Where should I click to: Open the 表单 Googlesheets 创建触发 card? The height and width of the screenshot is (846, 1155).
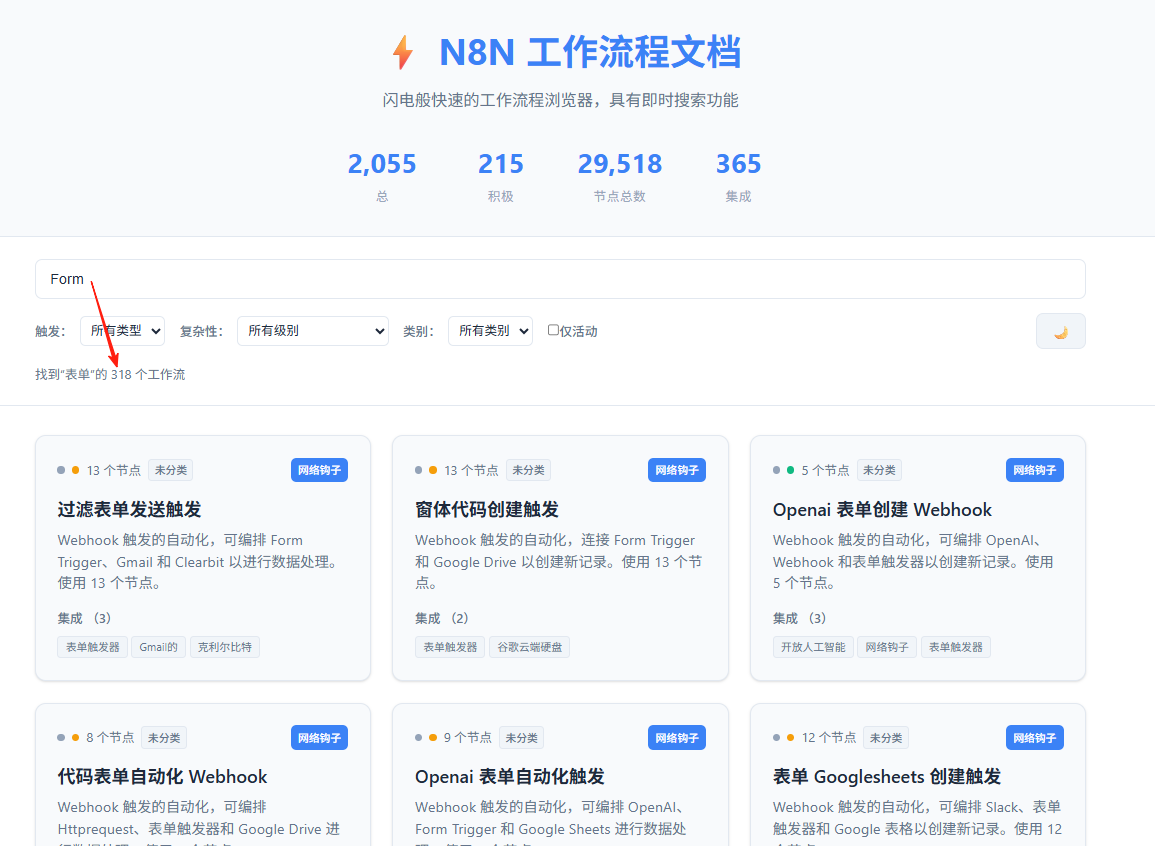click(x=917, y=775)
